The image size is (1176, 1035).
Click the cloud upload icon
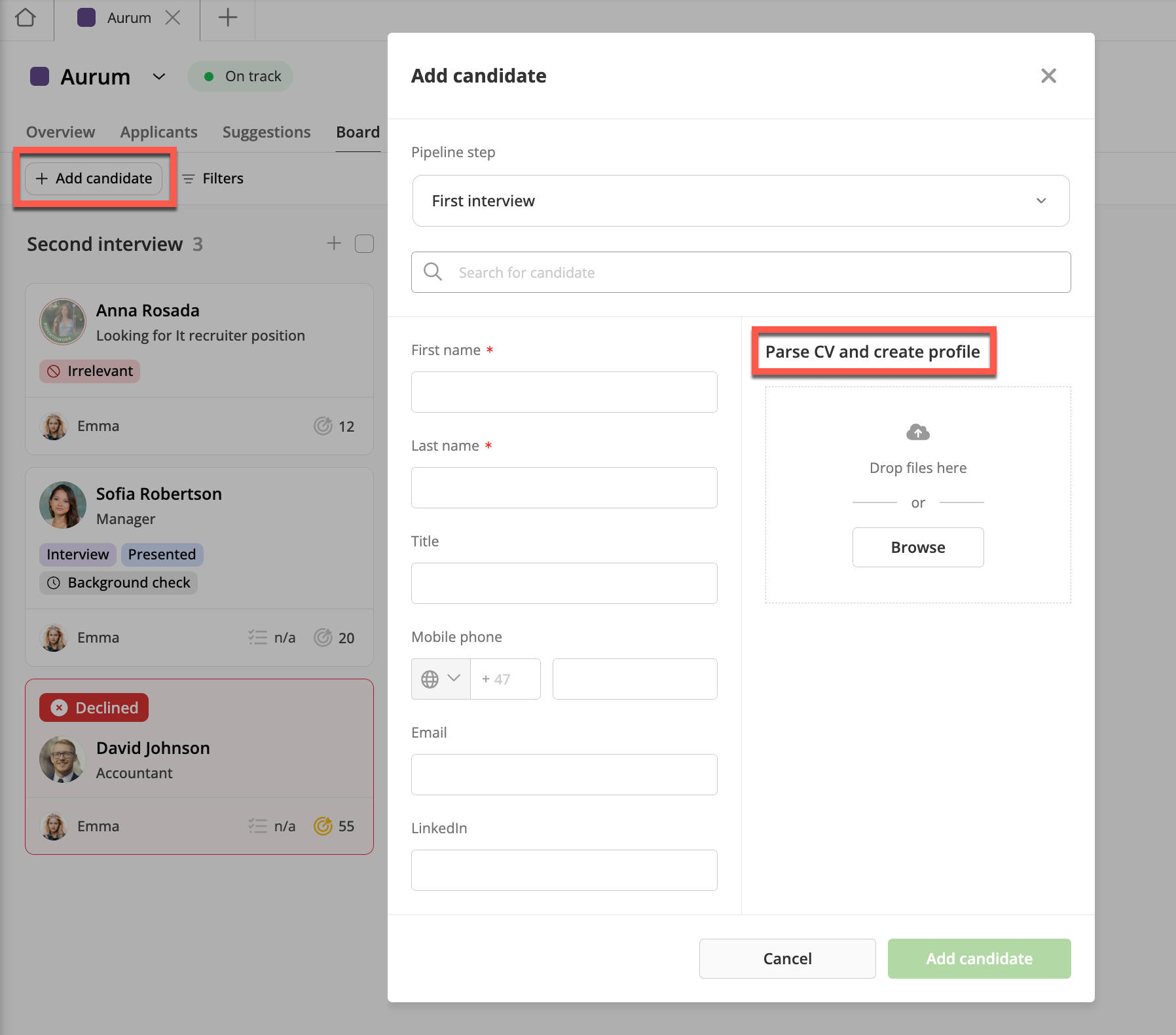pos(917,432)
